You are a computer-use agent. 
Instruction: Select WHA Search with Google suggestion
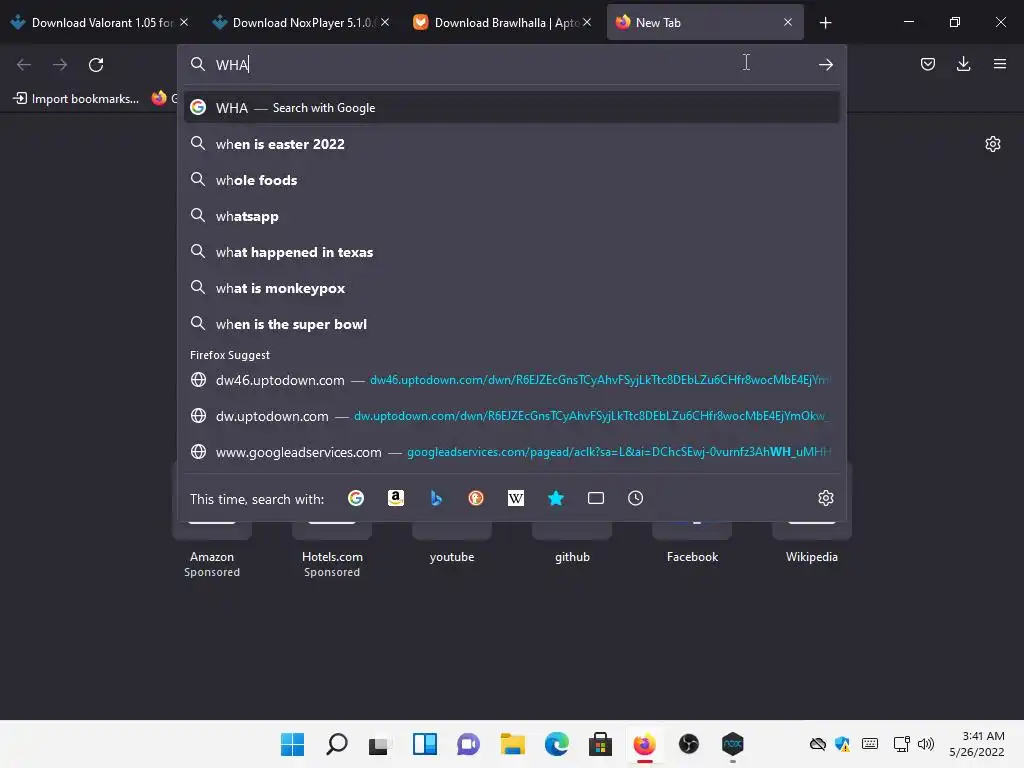pos(512,108)
